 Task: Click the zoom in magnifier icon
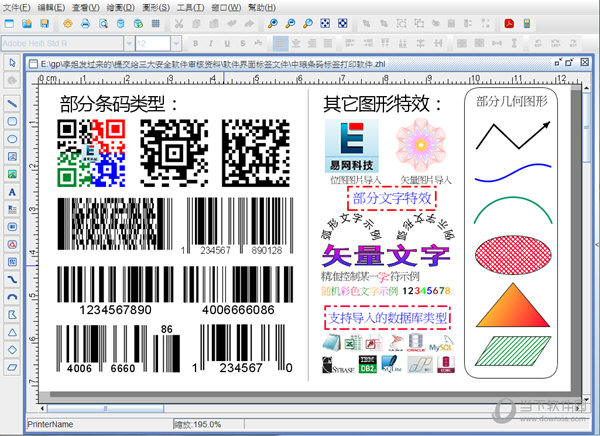click(272, 24)
